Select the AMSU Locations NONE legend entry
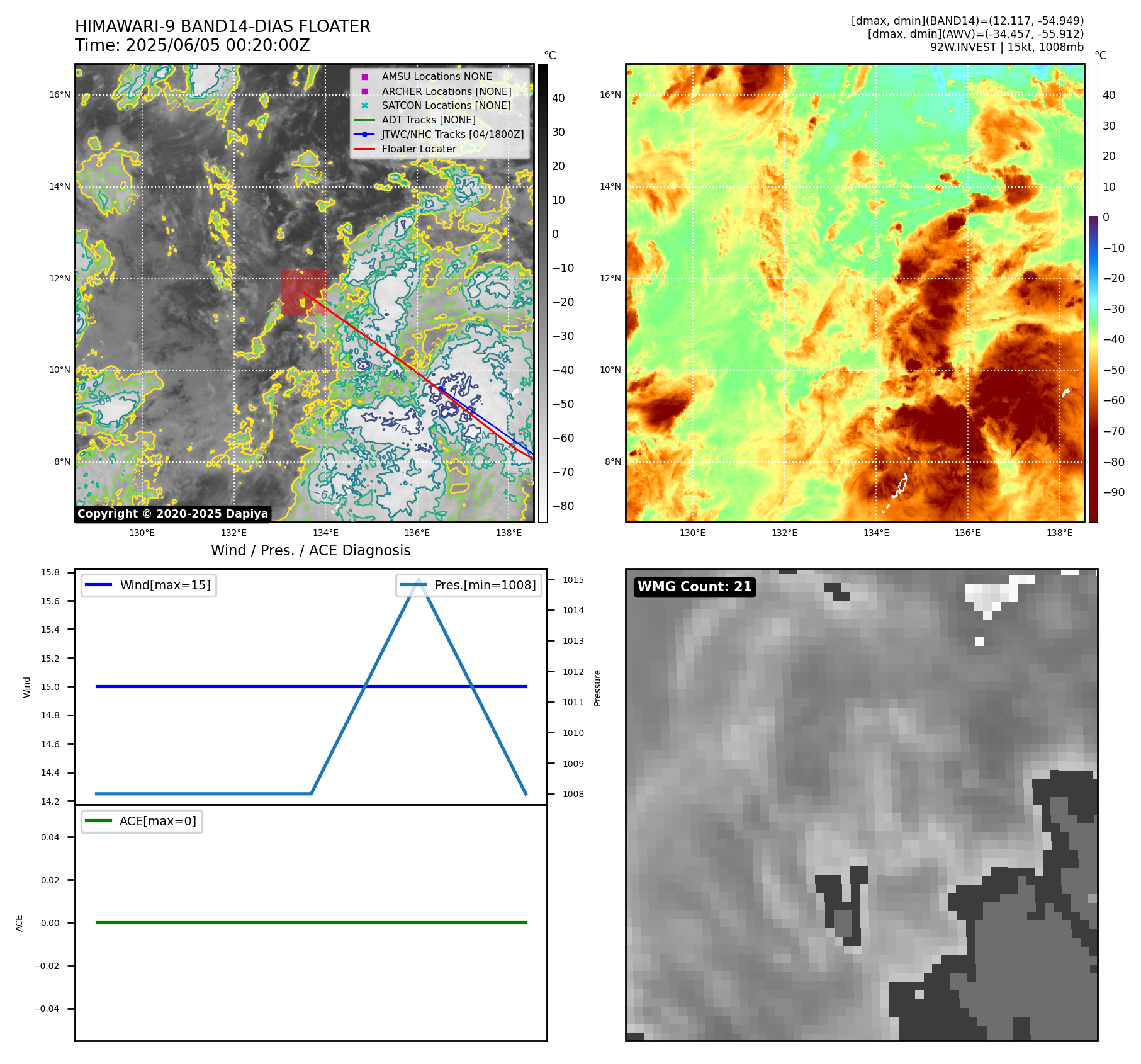 pos(437,76)
